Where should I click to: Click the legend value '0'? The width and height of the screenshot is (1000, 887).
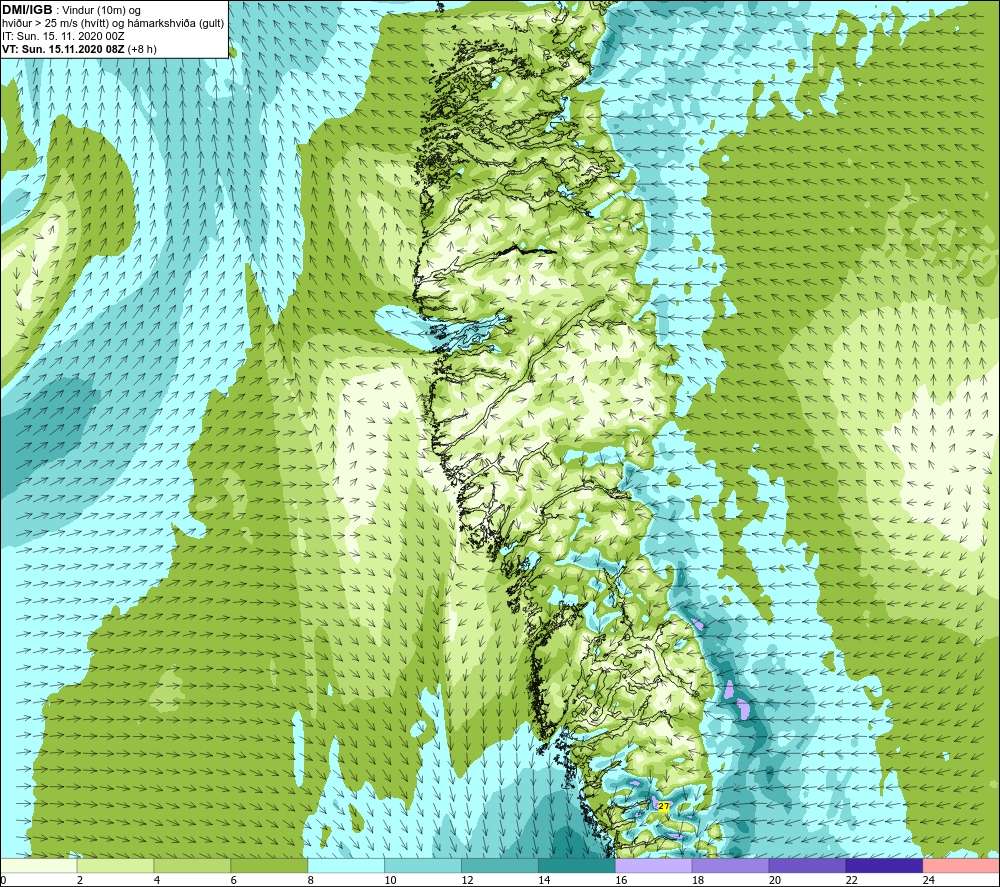[3, 880]
